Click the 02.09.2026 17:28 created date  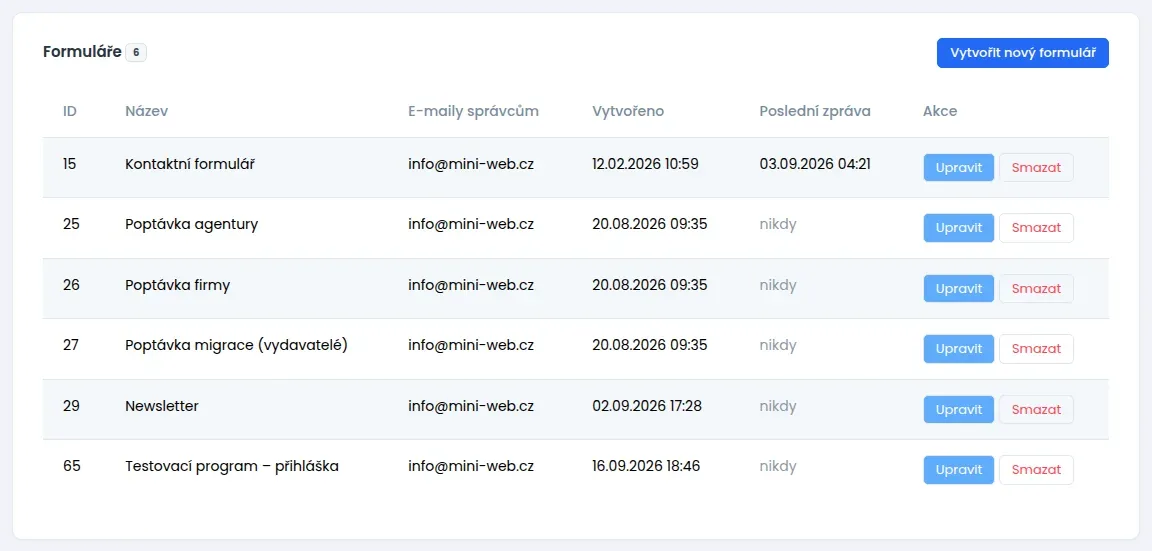click(x=647, y=406)
